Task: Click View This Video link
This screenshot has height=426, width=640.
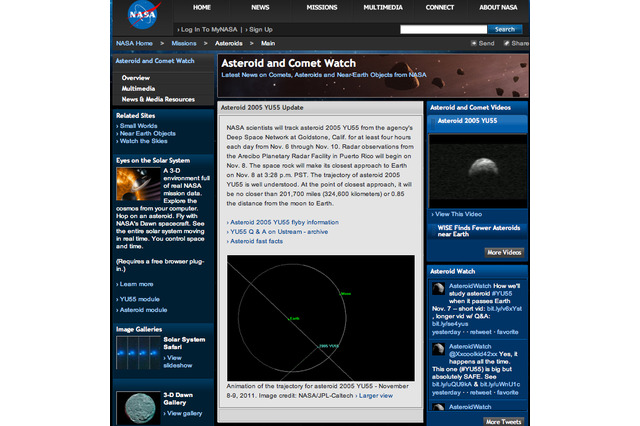Action: [458, 214]
